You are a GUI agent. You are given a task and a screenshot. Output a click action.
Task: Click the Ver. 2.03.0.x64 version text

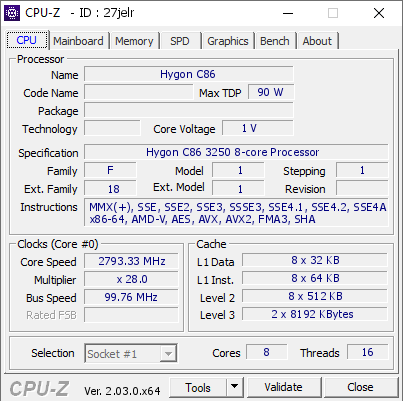point(122,390)
